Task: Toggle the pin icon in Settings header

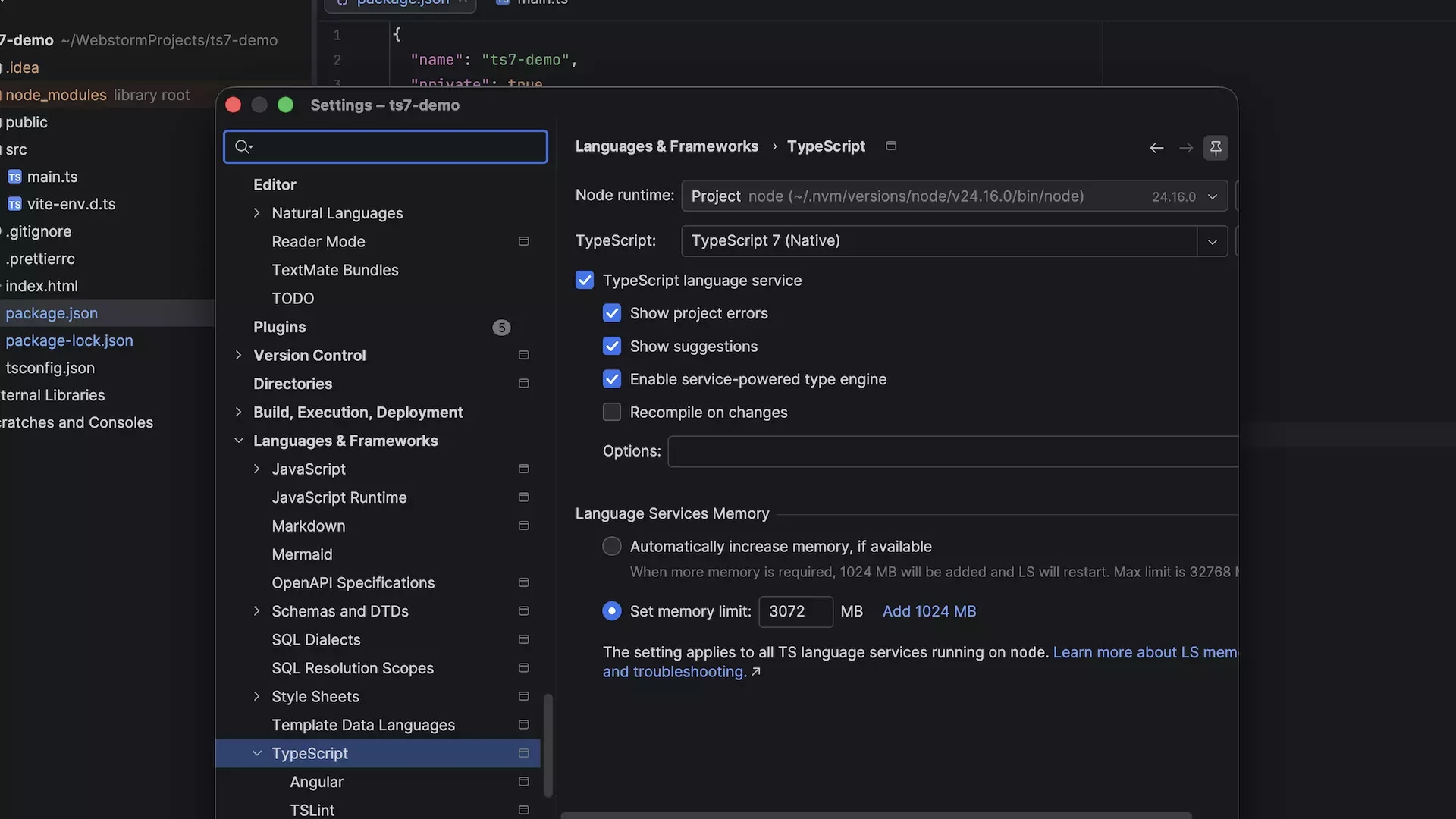Action: [1216, 148]
